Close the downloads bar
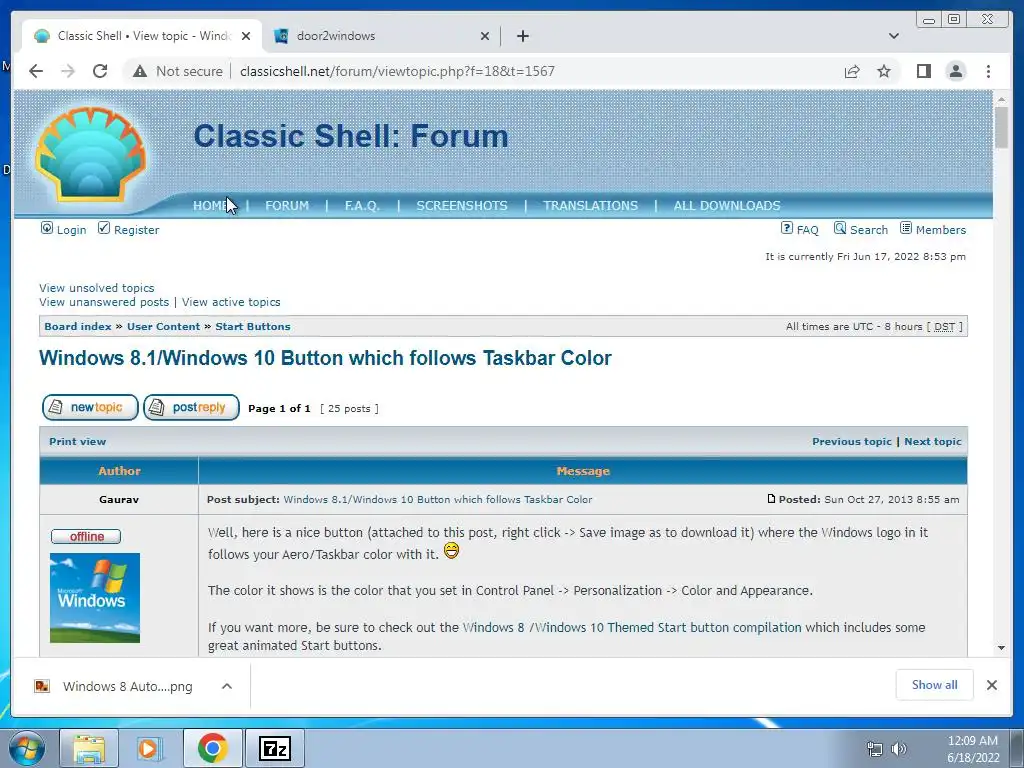This screenshot has width=1024, height=768. click(991, 685)
